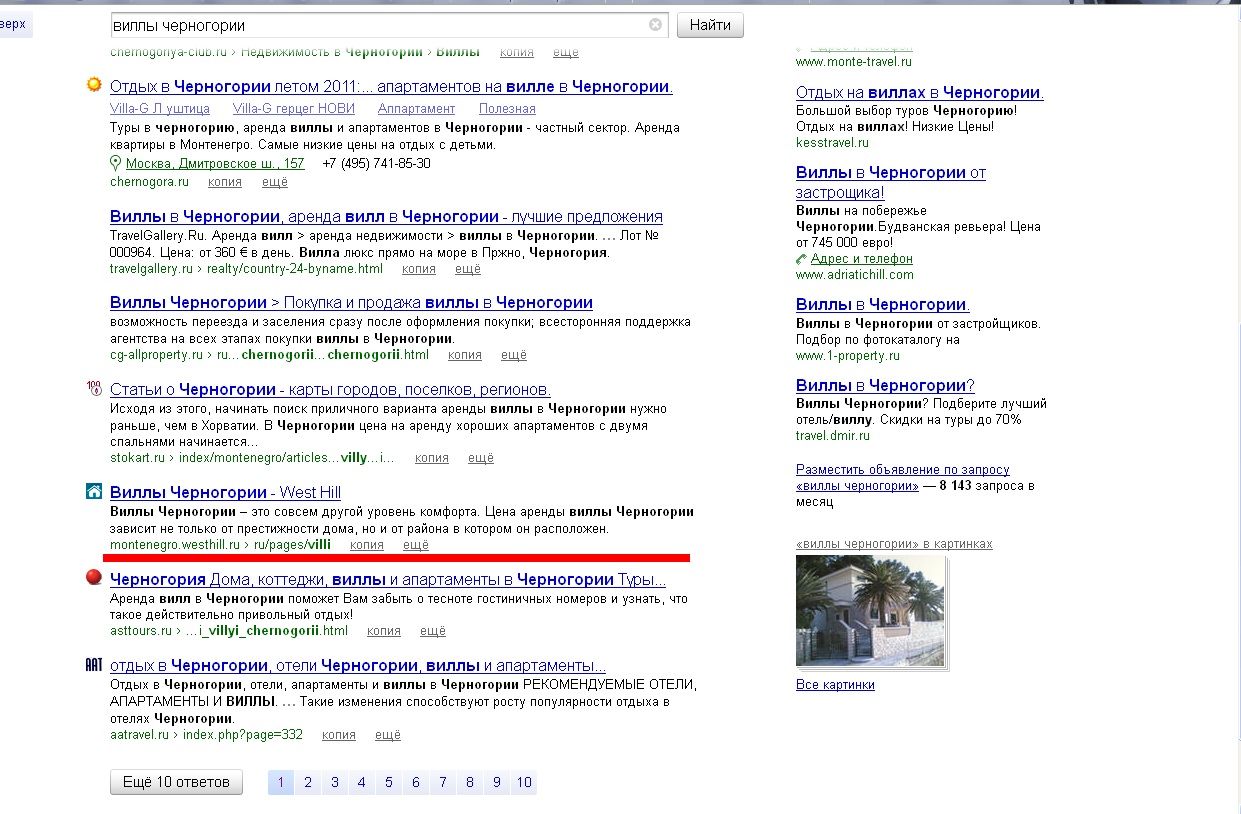This screenshot has width=1241, height=814.
Task: Open копия link of aatravel.ru result
Action: tap(339, 735)
